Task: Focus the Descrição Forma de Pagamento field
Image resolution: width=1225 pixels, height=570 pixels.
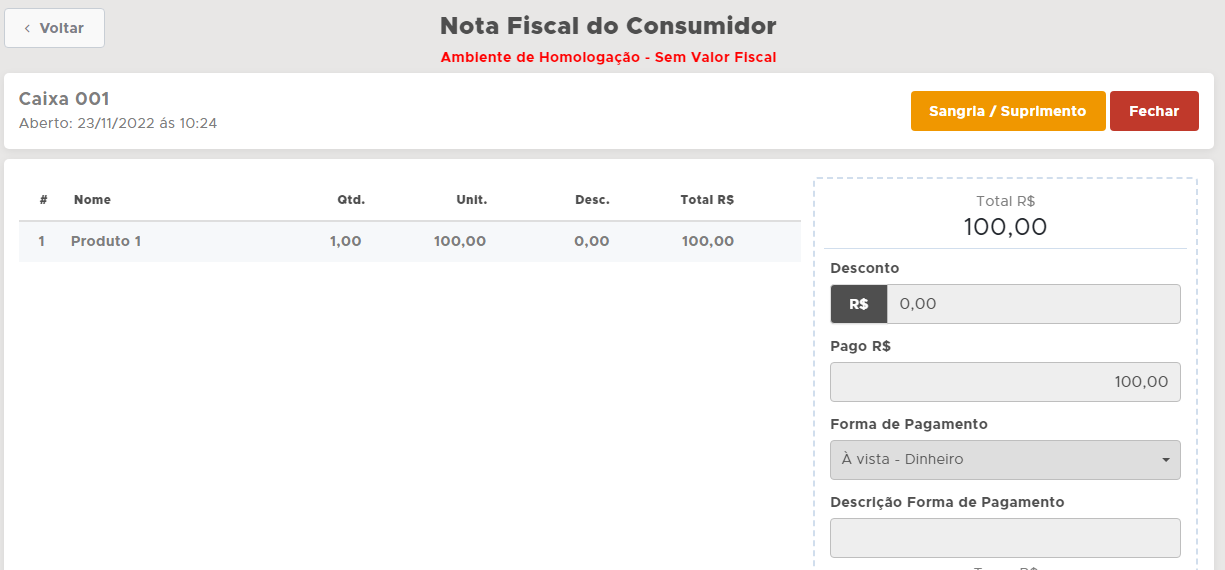Action: pyautogui.click(x=1005, y=538)
